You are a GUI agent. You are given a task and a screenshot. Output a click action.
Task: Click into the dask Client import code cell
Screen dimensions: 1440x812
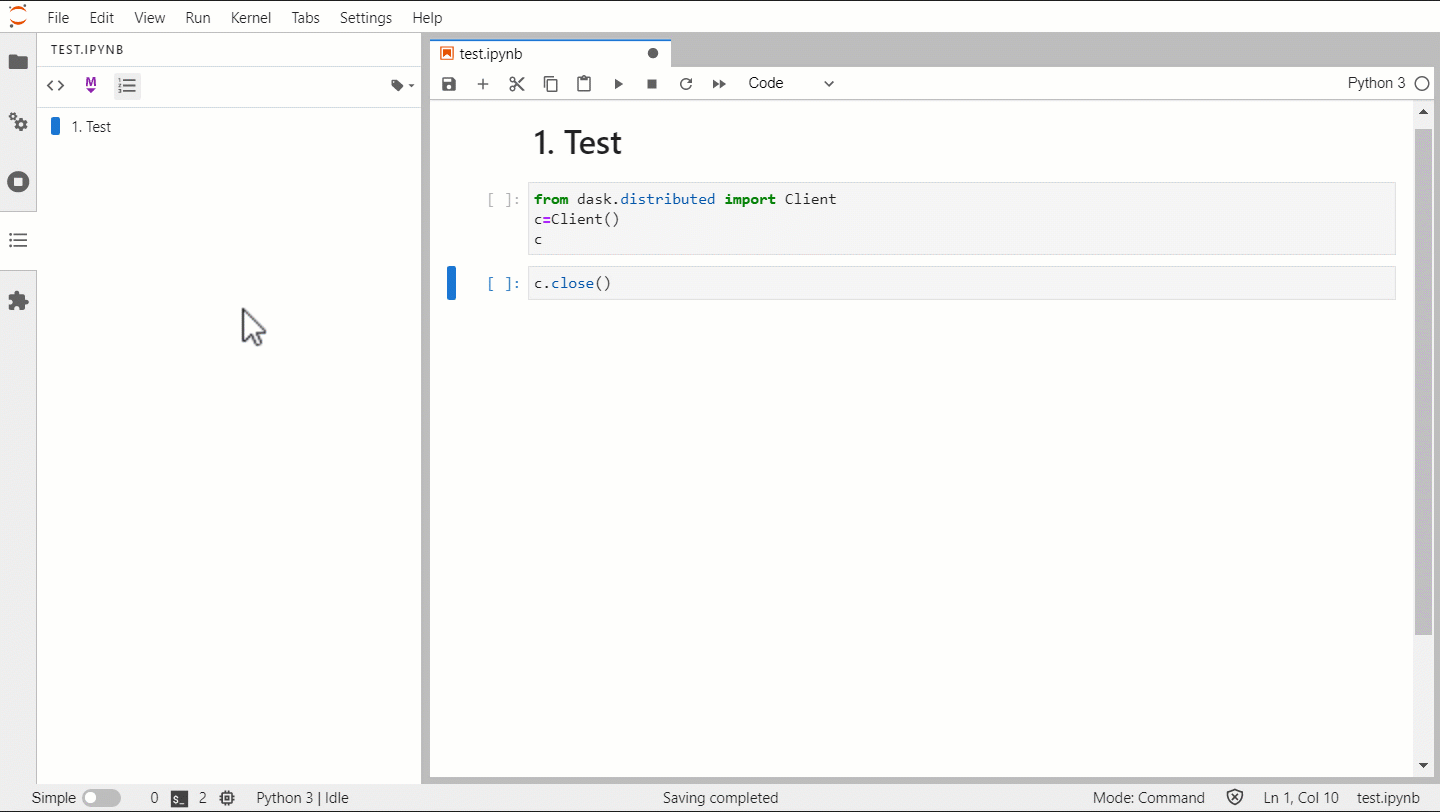(x=961, y=219)
